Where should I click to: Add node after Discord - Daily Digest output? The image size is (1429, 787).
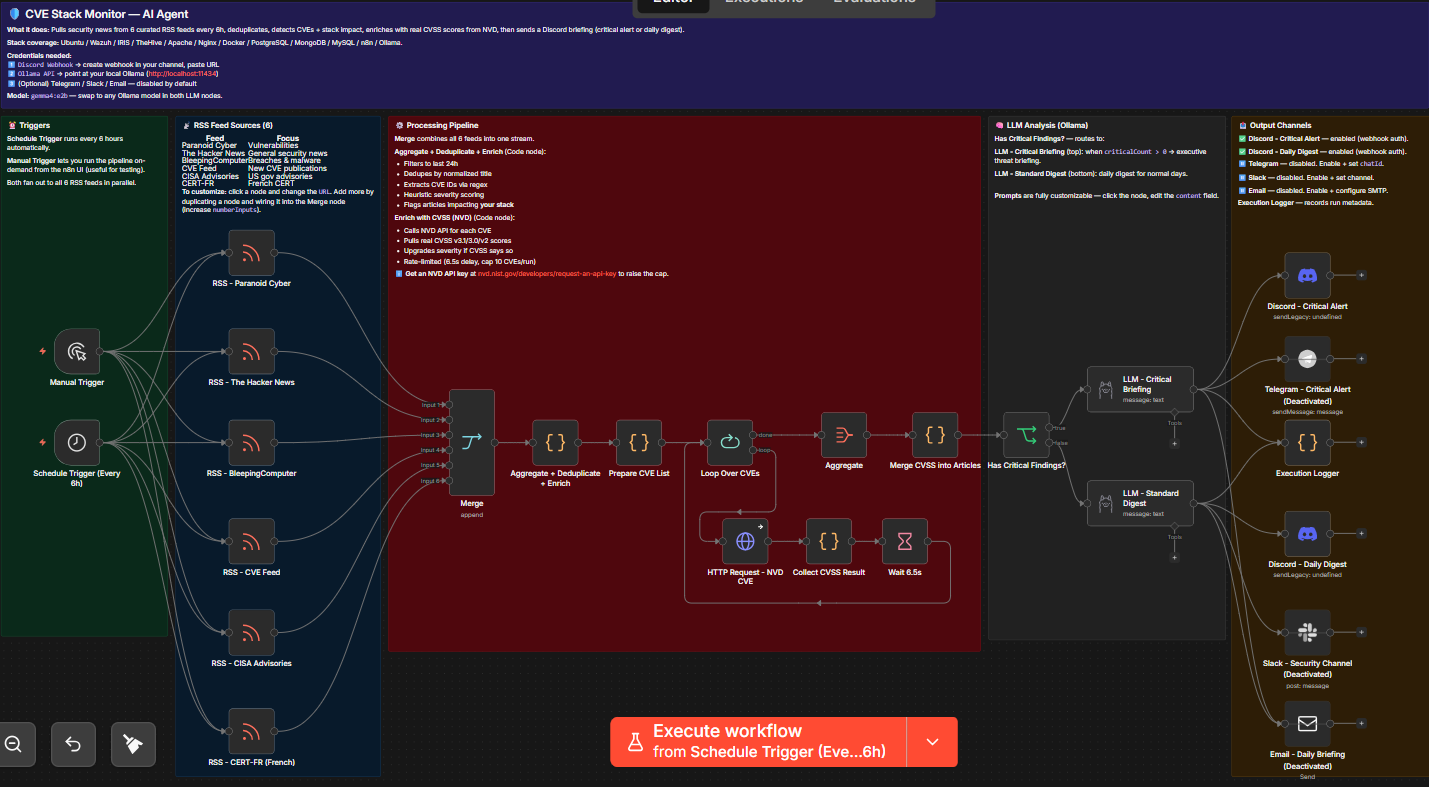coord(1361,534)
